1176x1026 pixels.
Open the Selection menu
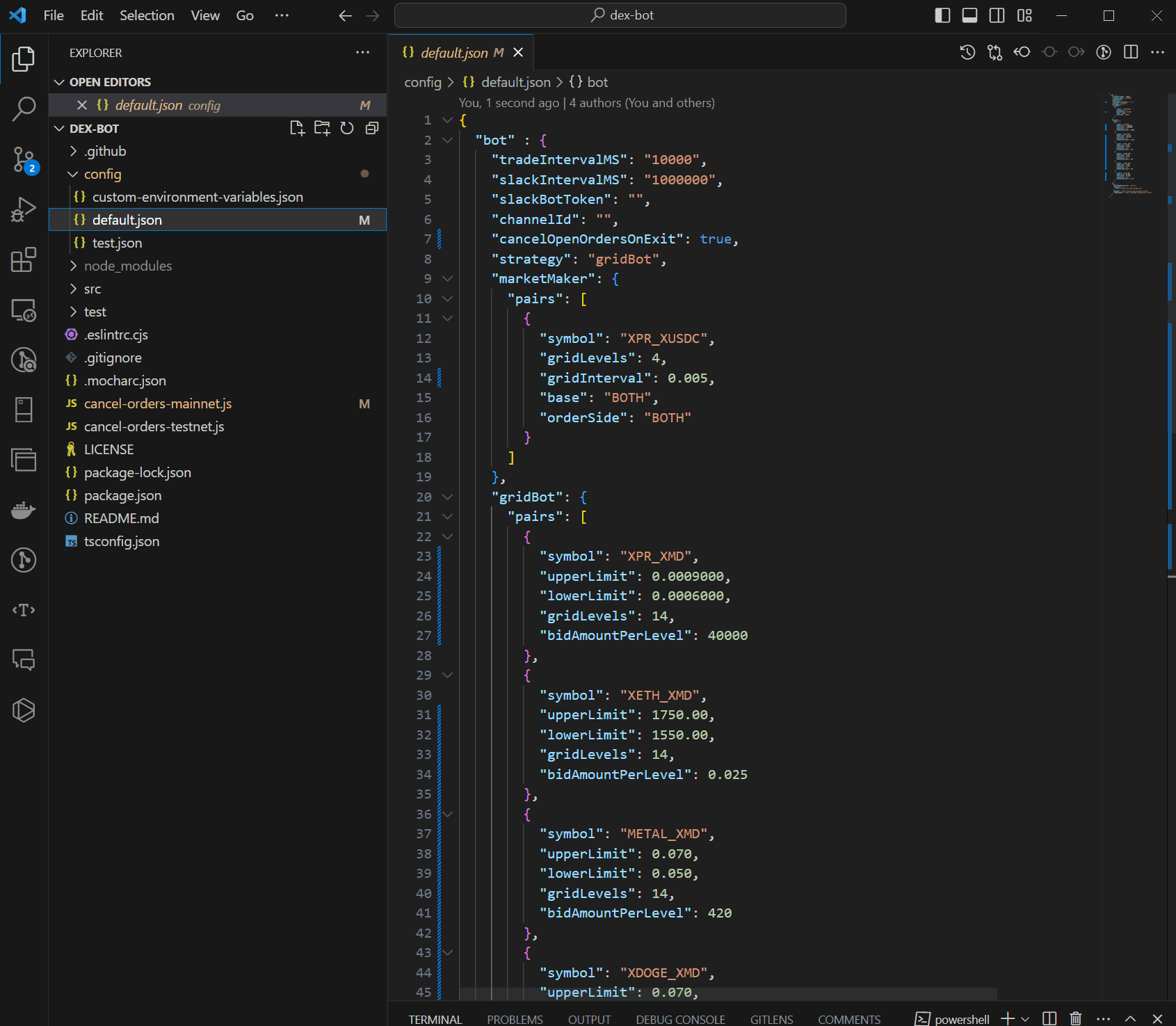tap(147, 15)
